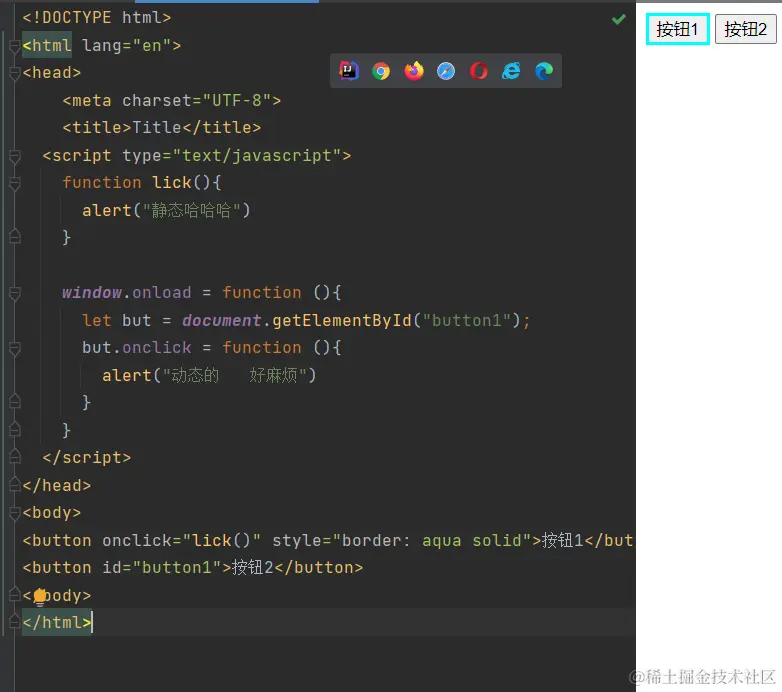Viewport: 782px width, 692px height.
Task: Collapse the function lick fold marker
Action: click(x=14, y=184)
